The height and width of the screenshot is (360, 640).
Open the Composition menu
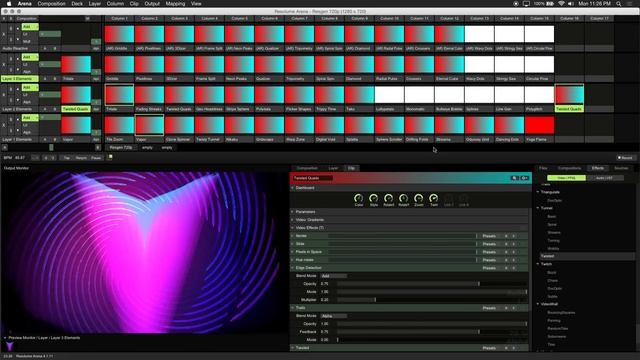pos(51,4)
